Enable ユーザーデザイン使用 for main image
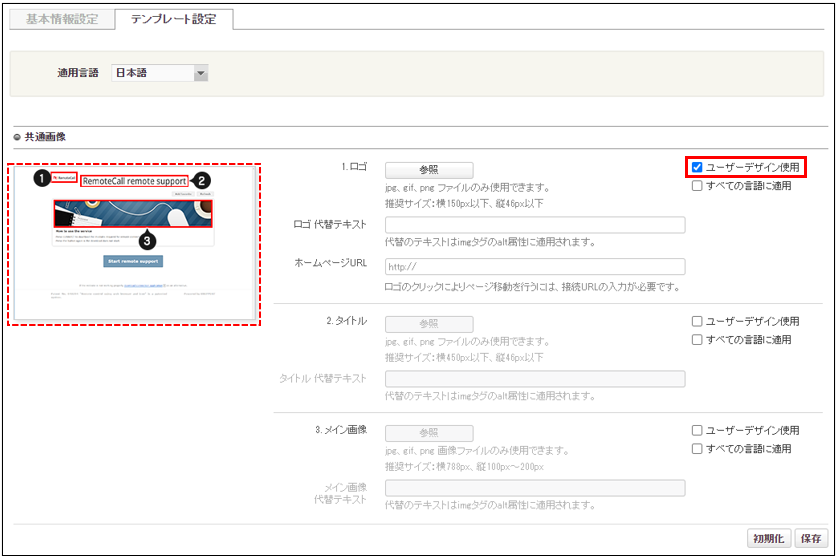Viewport: 836px width, 556px height. pos(697,430)
